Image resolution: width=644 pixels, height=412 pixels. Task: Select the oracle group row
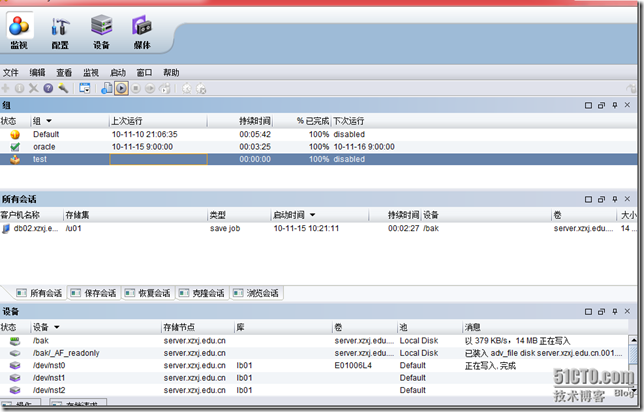point(318,147)
